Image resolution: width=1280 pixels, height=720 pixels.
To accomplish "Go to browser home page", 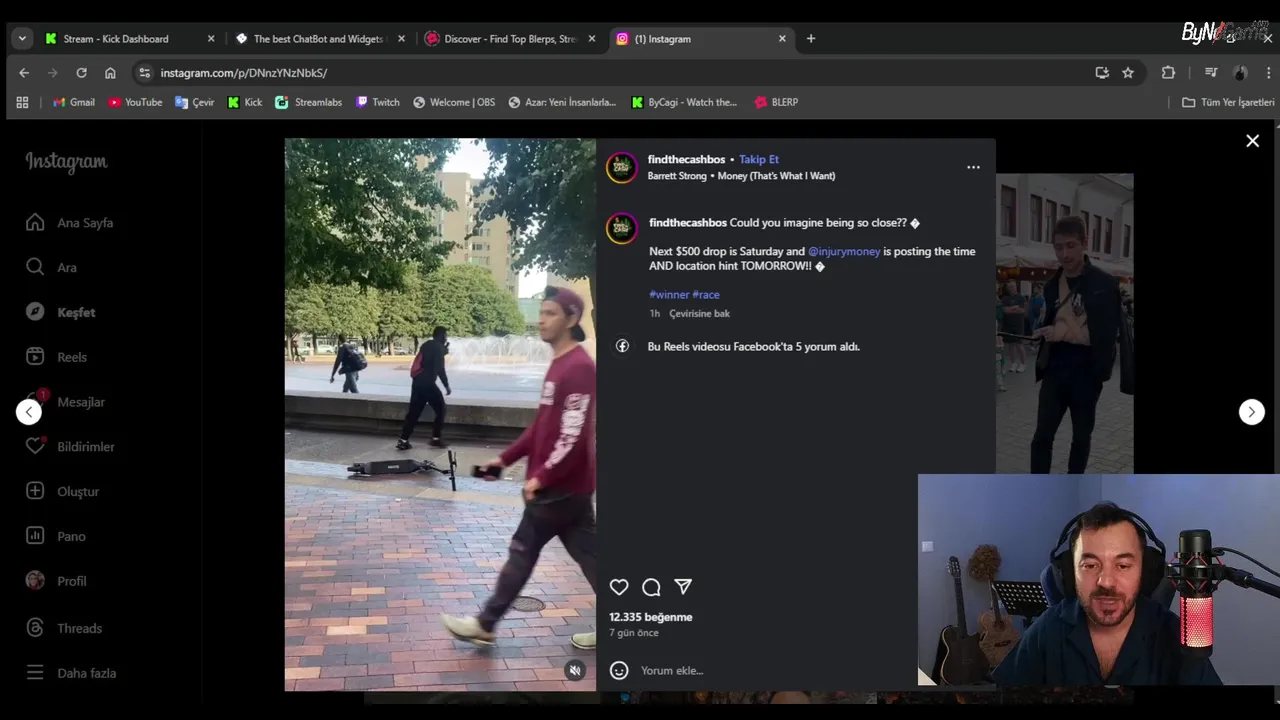I will (110, 73).
